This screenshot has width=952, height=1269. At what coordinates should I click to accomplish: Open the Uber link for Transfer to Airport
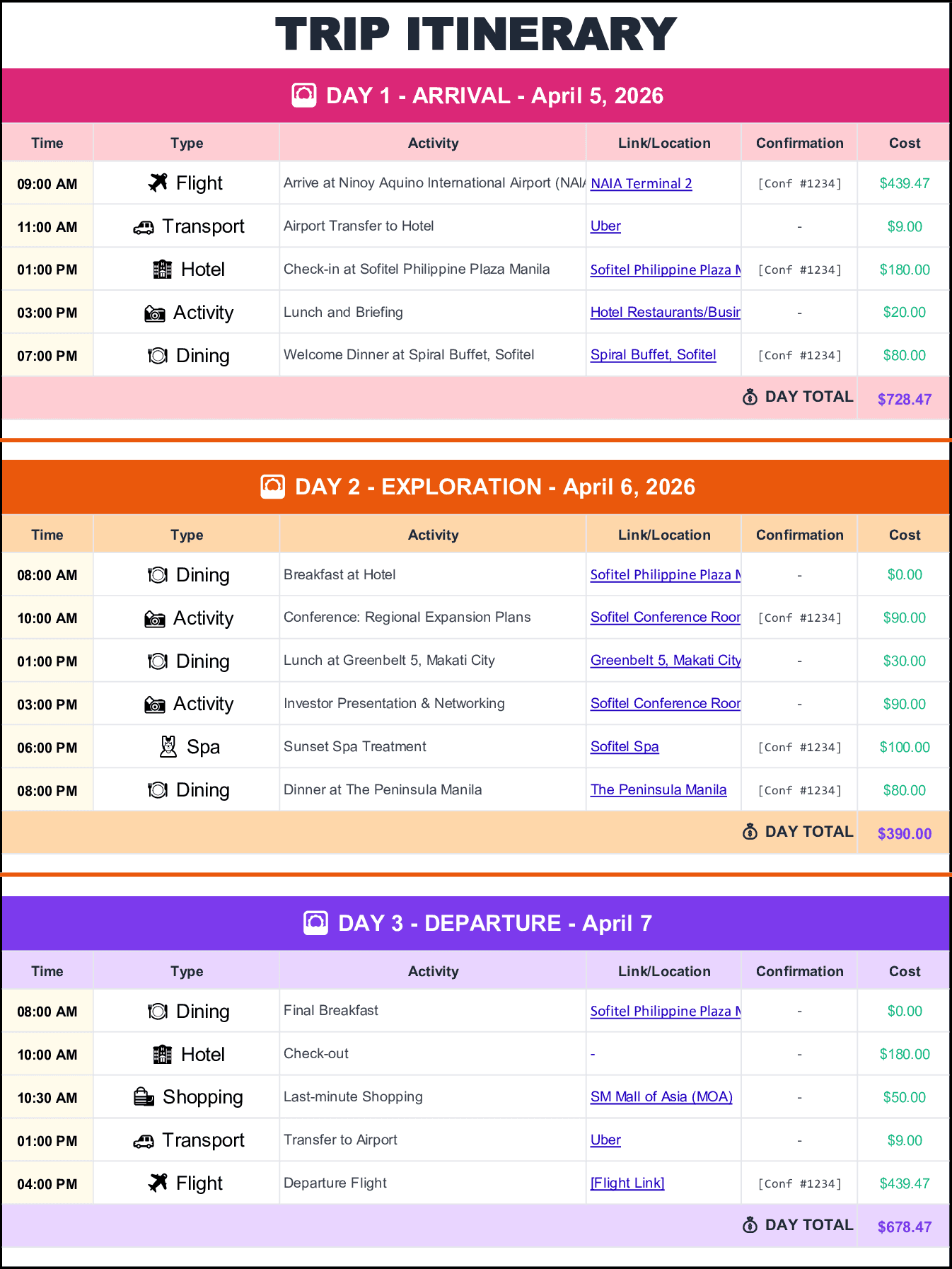pos(605,1140)
